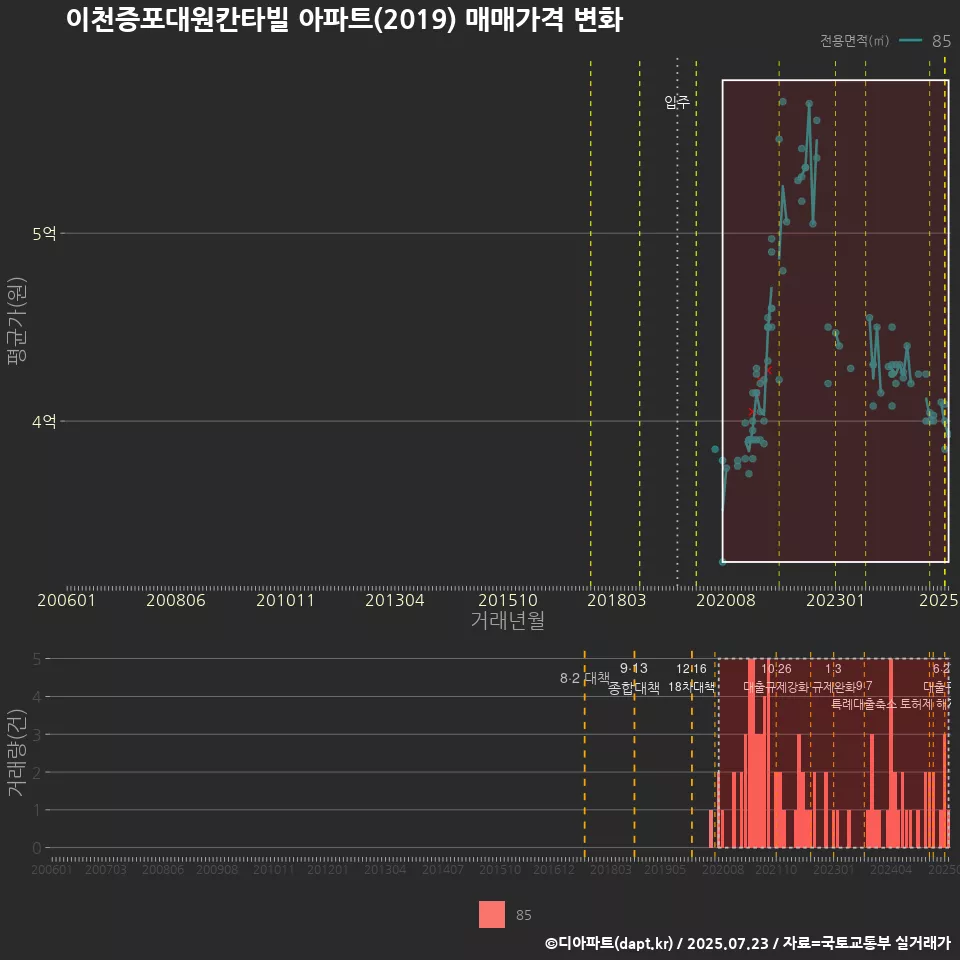
Task: Click 200908 on the volume chart x-axis
Action: pyautogui.click(x=217, y=869)
